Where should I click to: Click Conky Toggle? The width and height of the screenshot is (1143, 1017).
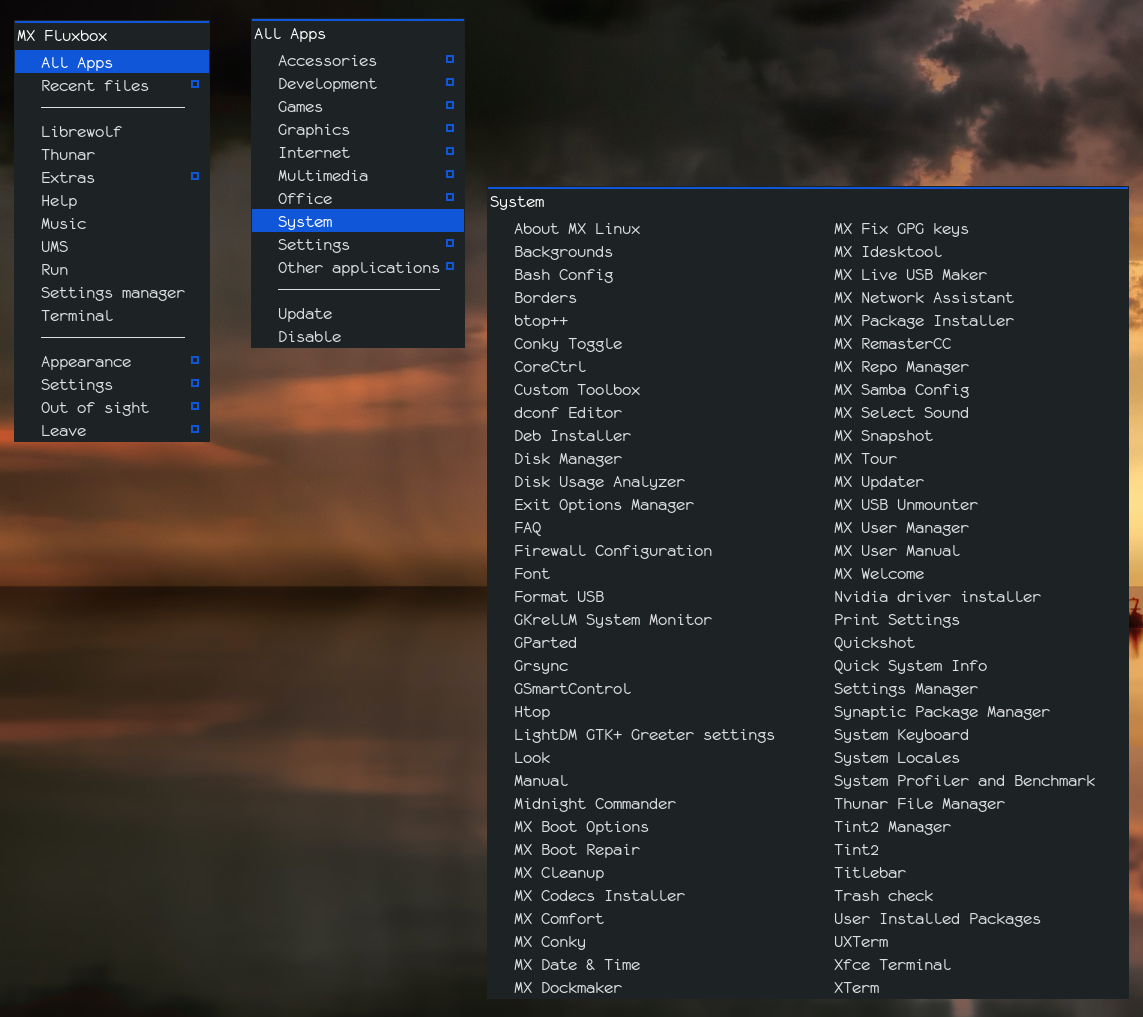pyautogui.click(x=568, y=343)
